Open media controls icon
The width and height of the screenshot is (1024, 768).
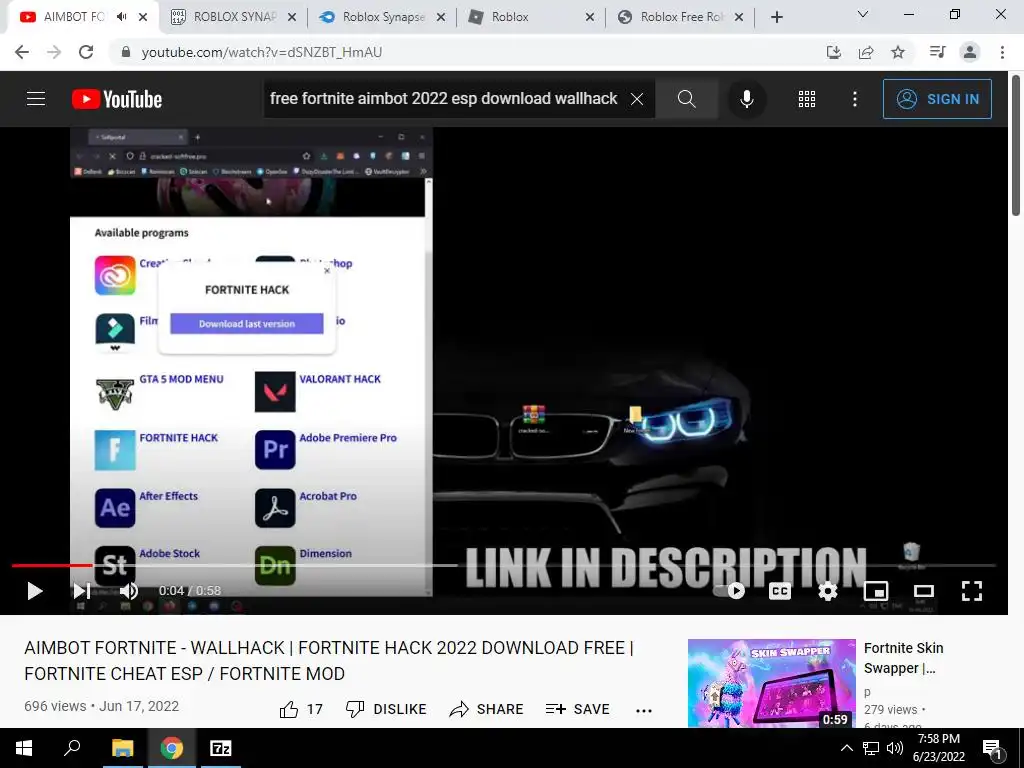(938, 52)
